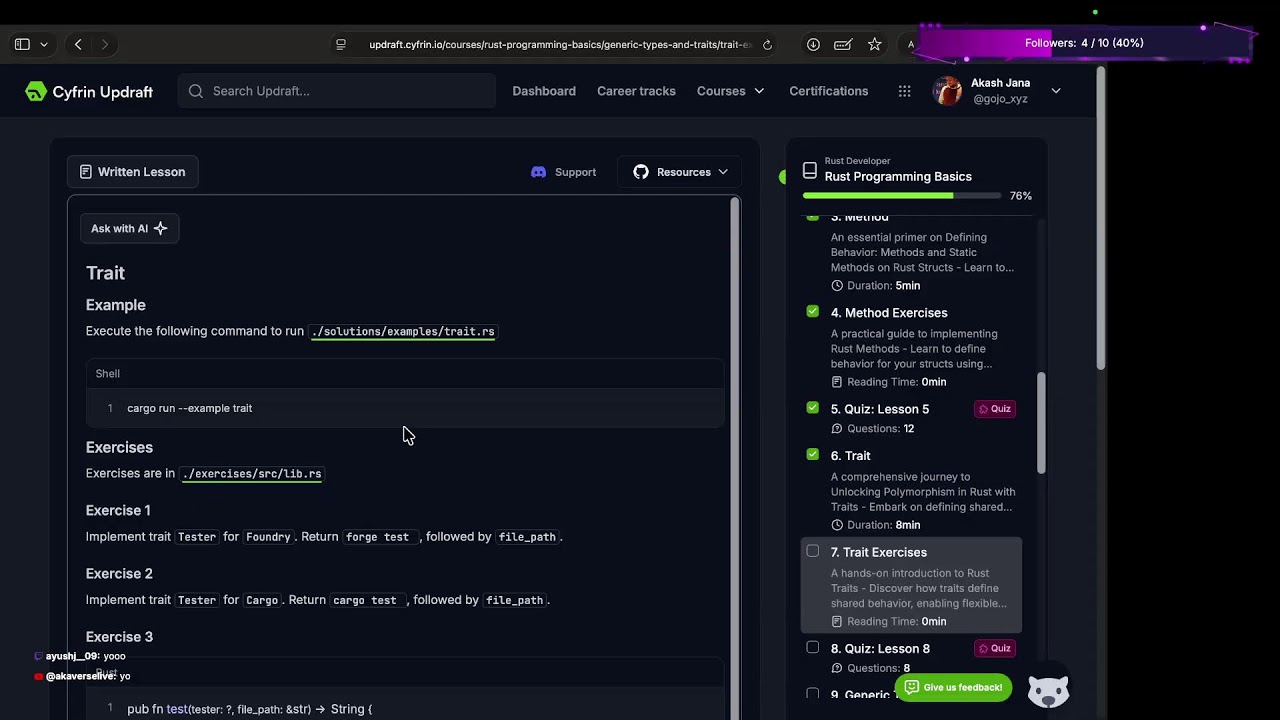The height and width of the screenshot is (720, 1280).
Task: Click the Discord Support icon
Action: (539, 172)
